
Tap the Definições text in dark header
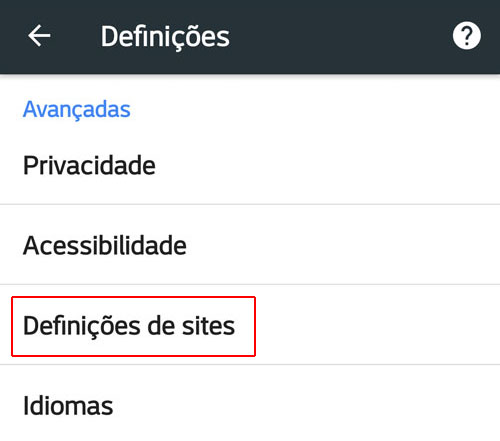[165, 36]
